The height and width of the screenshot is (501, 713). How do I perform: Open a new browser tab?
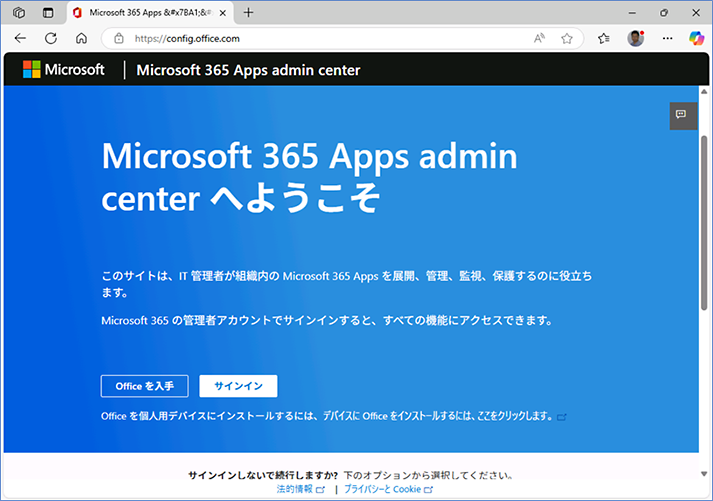248,13
